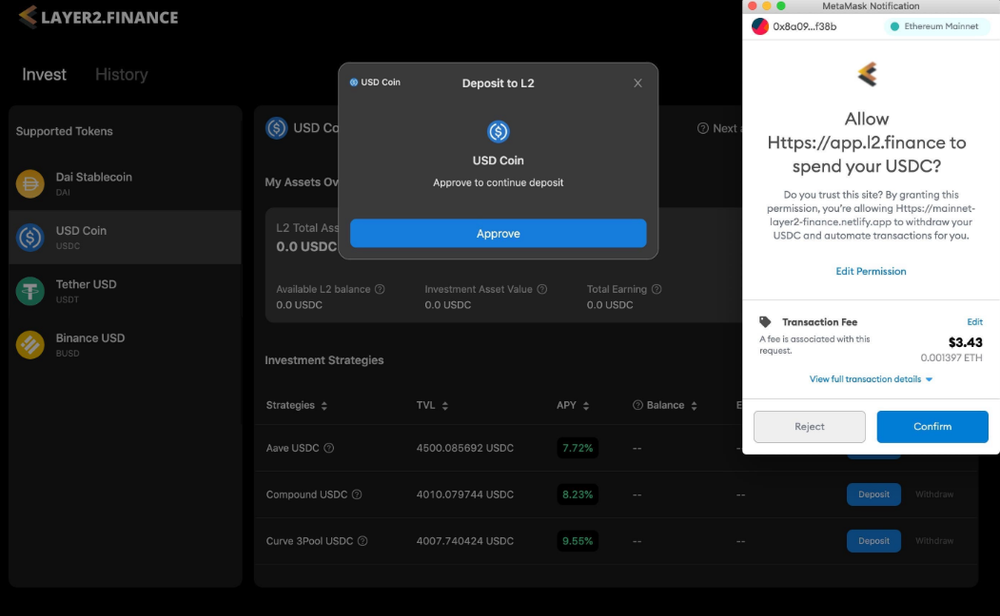Deposit into Curve 3Pool USDC strategy
The width and height of the screenshot is (1000, 616).
[x=874, y=541]
